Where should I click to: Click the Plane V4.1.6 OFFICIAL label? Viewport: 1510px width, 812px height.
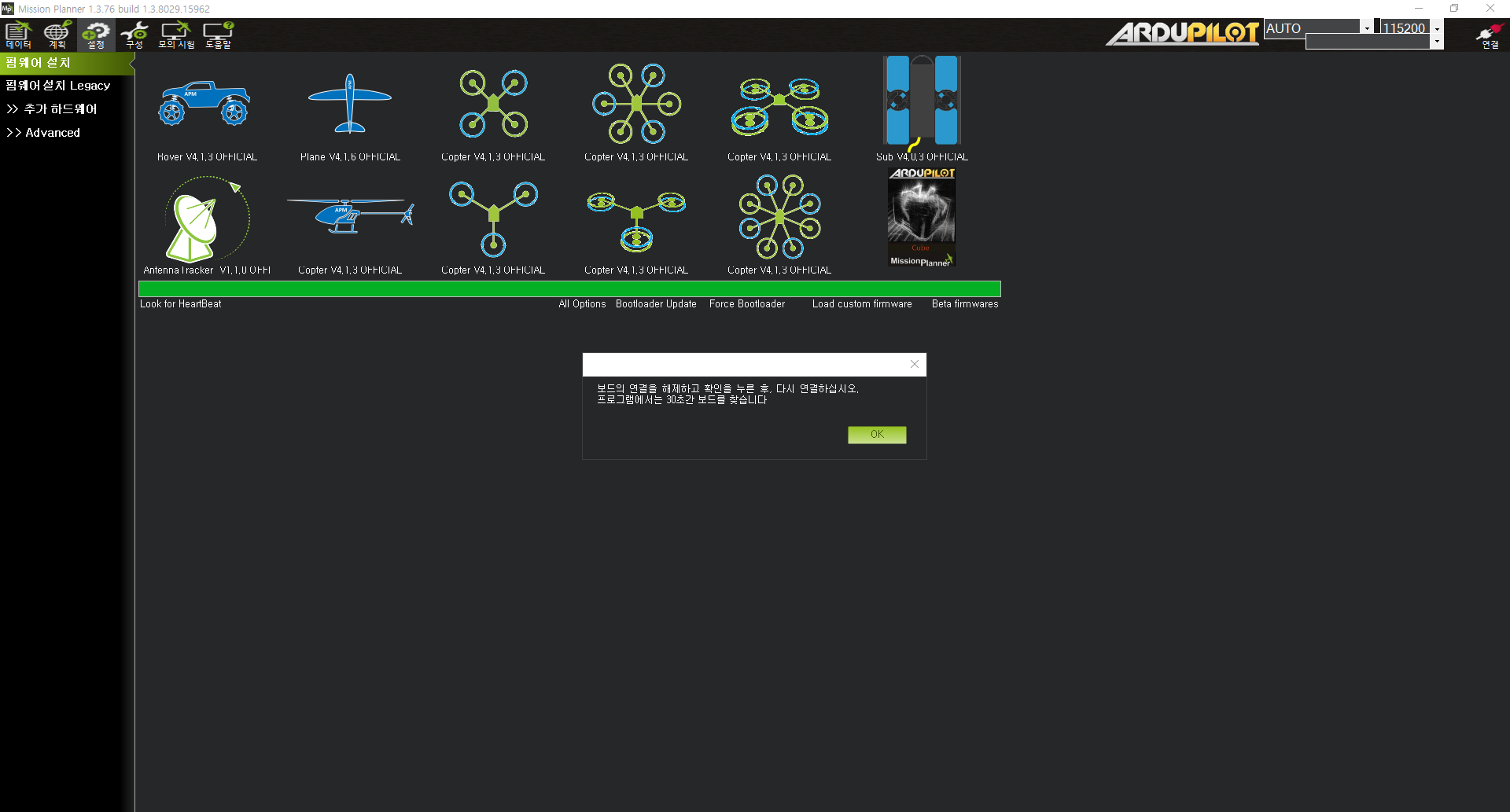(350, 157)
